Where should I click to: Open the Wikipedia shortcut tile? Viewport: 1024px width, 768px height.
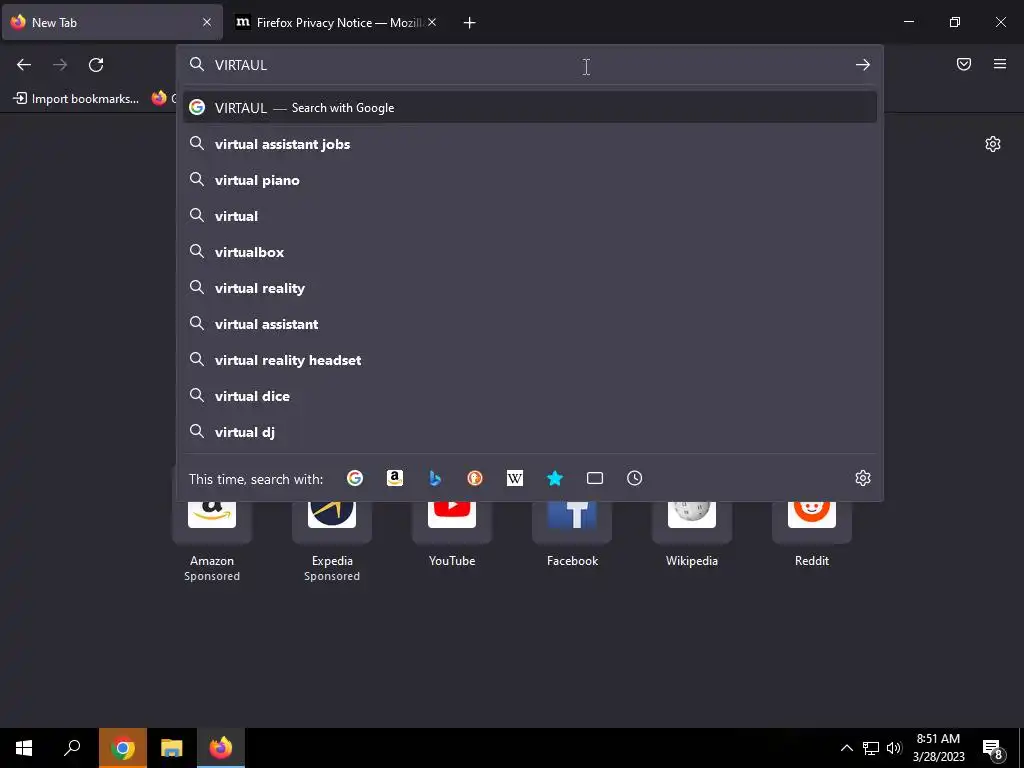tap(692, 534)
